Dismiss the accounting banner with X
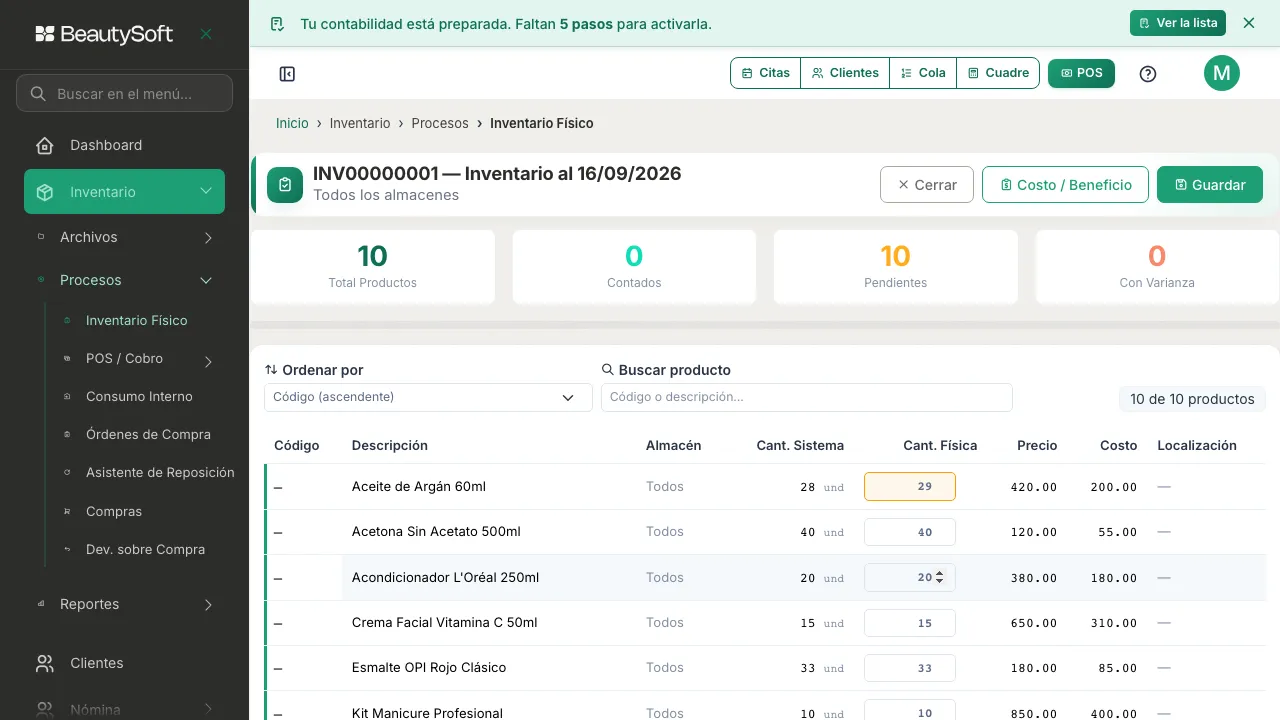The image size is (1280, 720). pyautogui.click(x=1248, y=23)
